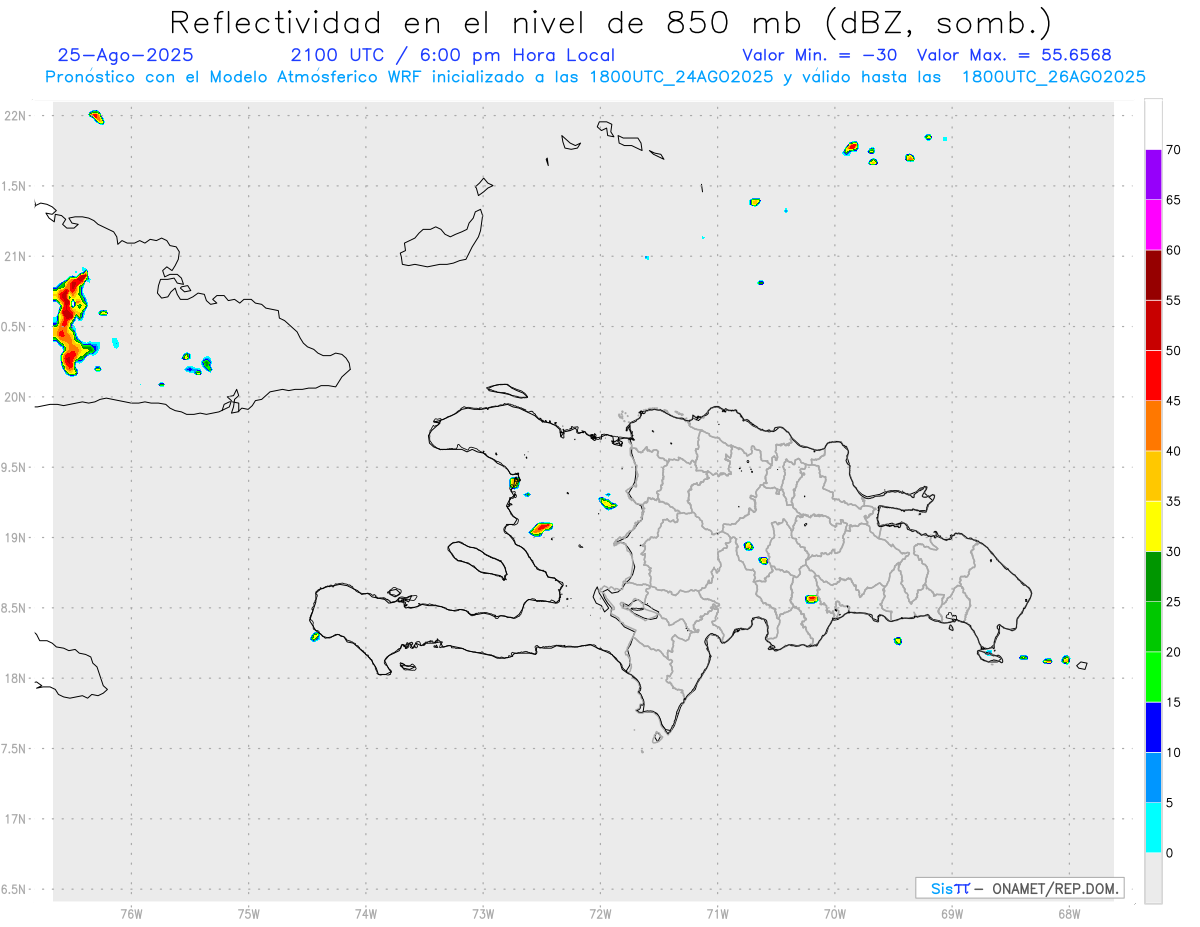Select the gold 35-40 dBZ colorbar segment
1200x927 pixels.
[1153, 476]
